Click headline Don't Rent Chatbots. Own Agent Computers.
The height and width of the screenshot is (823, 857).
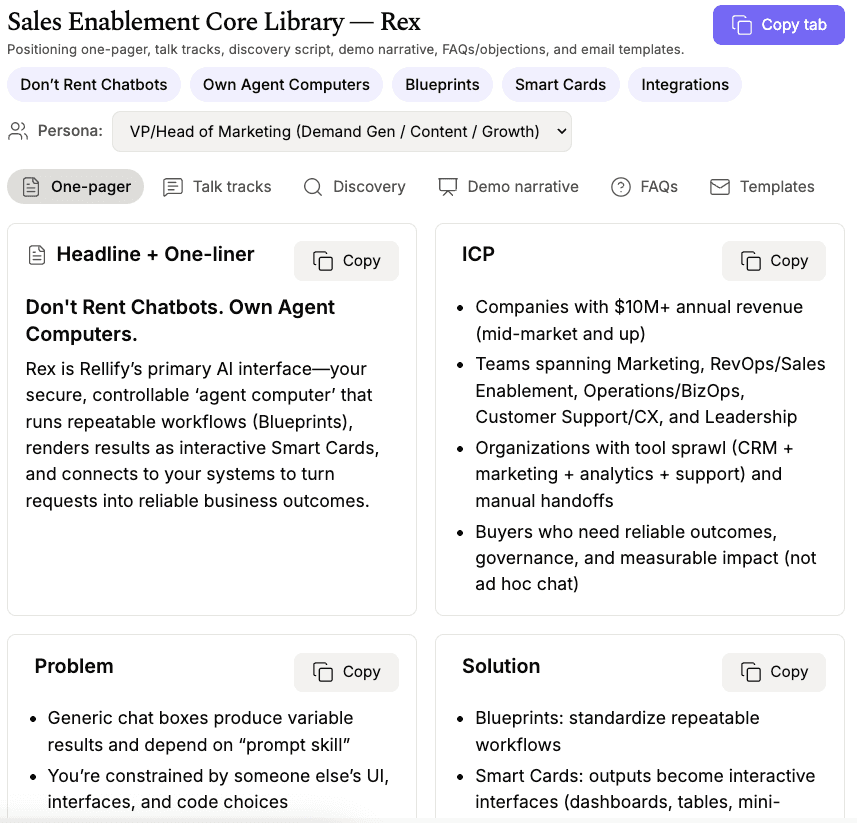click(x=180, y=320)
